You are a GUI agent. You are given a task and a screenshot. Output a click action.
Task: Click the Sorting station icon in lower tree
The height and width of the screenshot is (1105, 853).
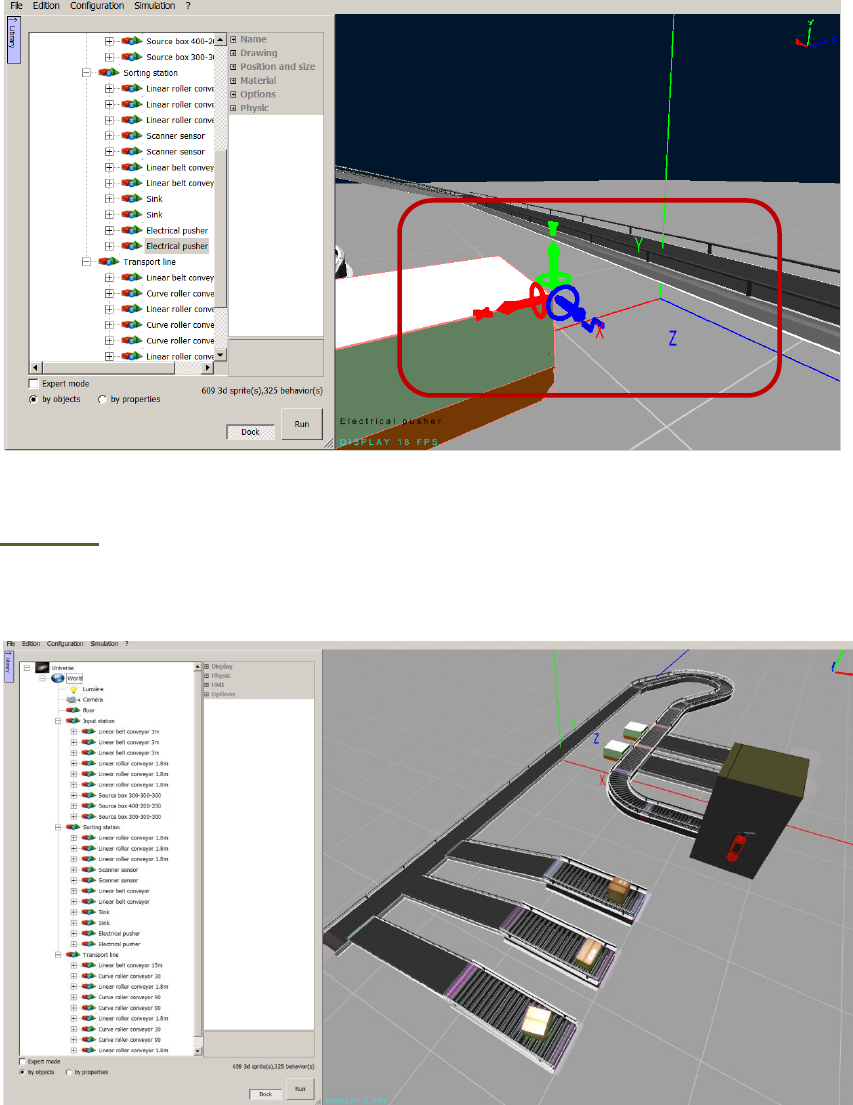click(73, 827)
